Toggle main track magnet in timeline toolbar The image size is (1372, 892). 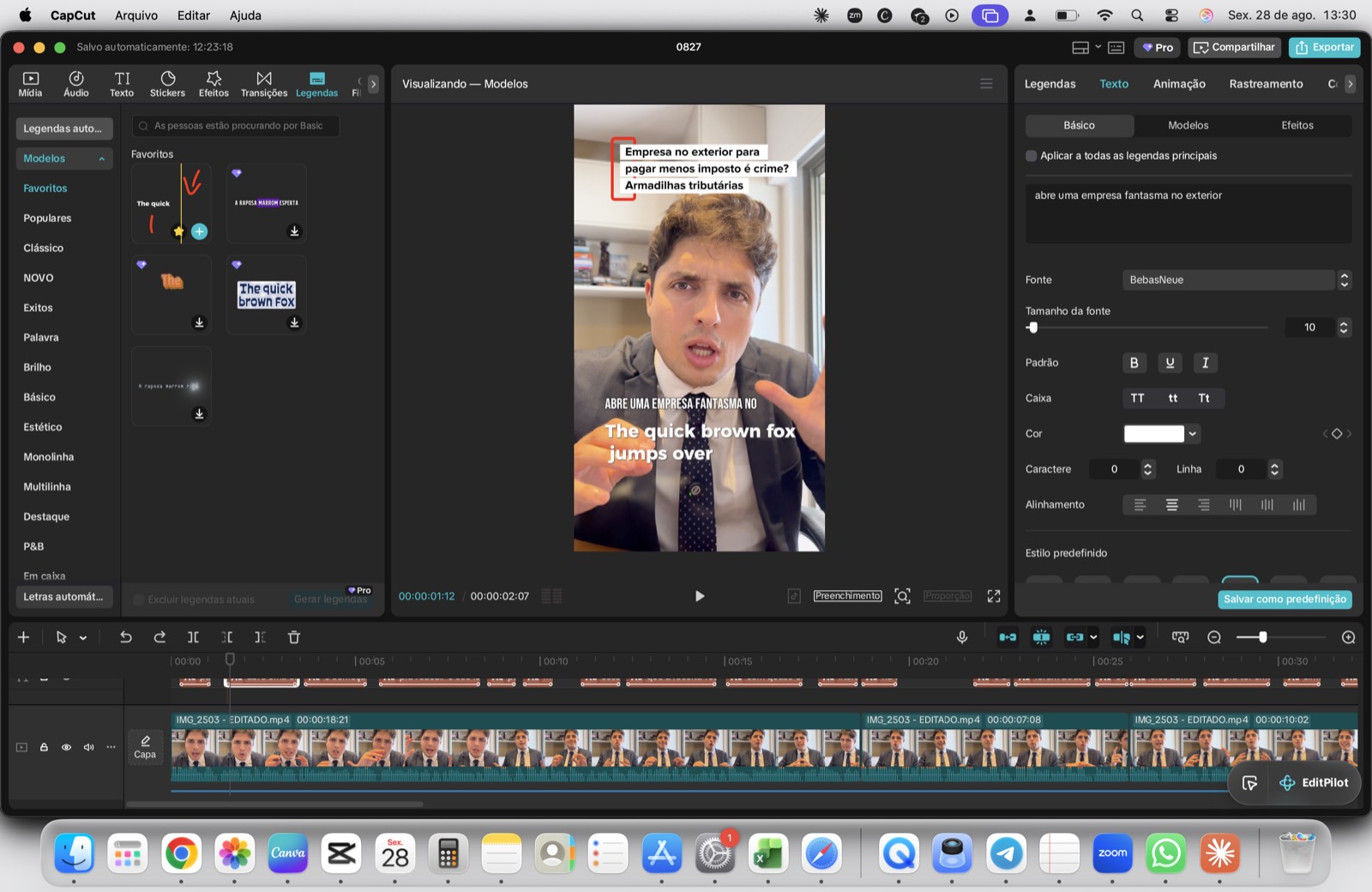click(1008, 637)
